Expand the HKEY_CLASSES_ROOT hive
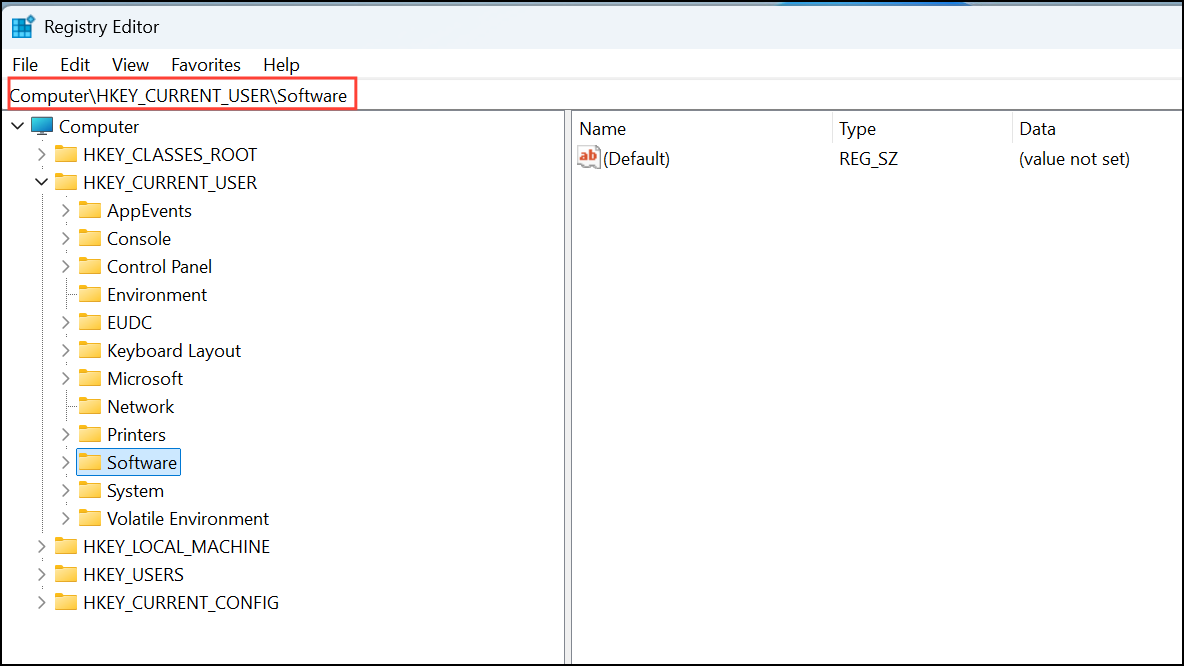 click(42, 155)
